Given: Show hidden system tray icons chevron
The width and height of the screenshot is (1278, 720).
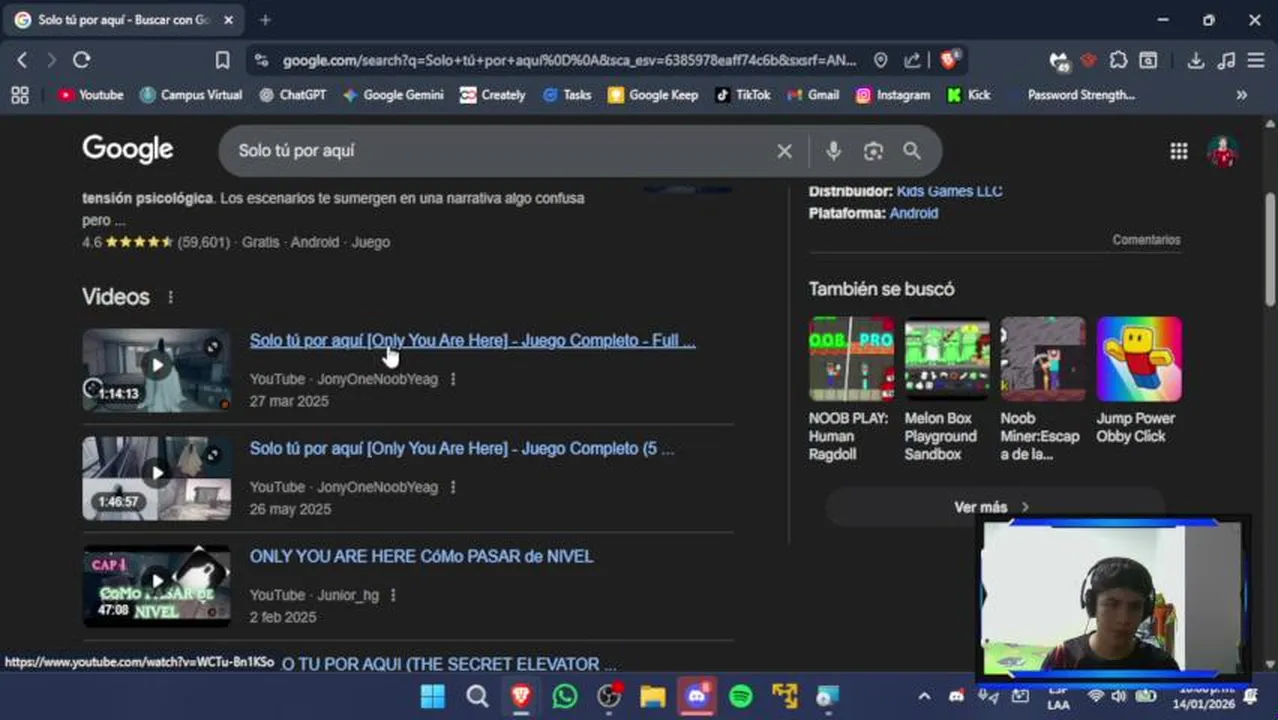Looking at the screenshot, I should (924, 696).
